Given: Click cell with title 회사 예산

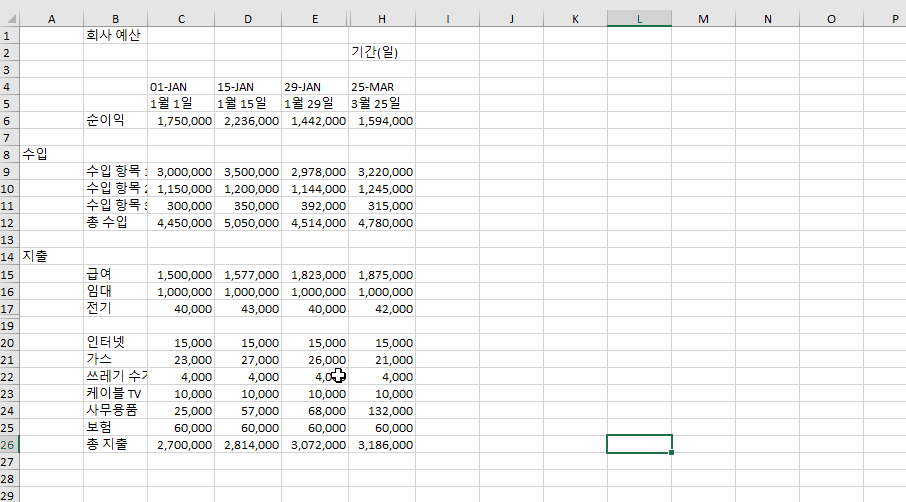Looking at the screenshot, I should [116, 35].
